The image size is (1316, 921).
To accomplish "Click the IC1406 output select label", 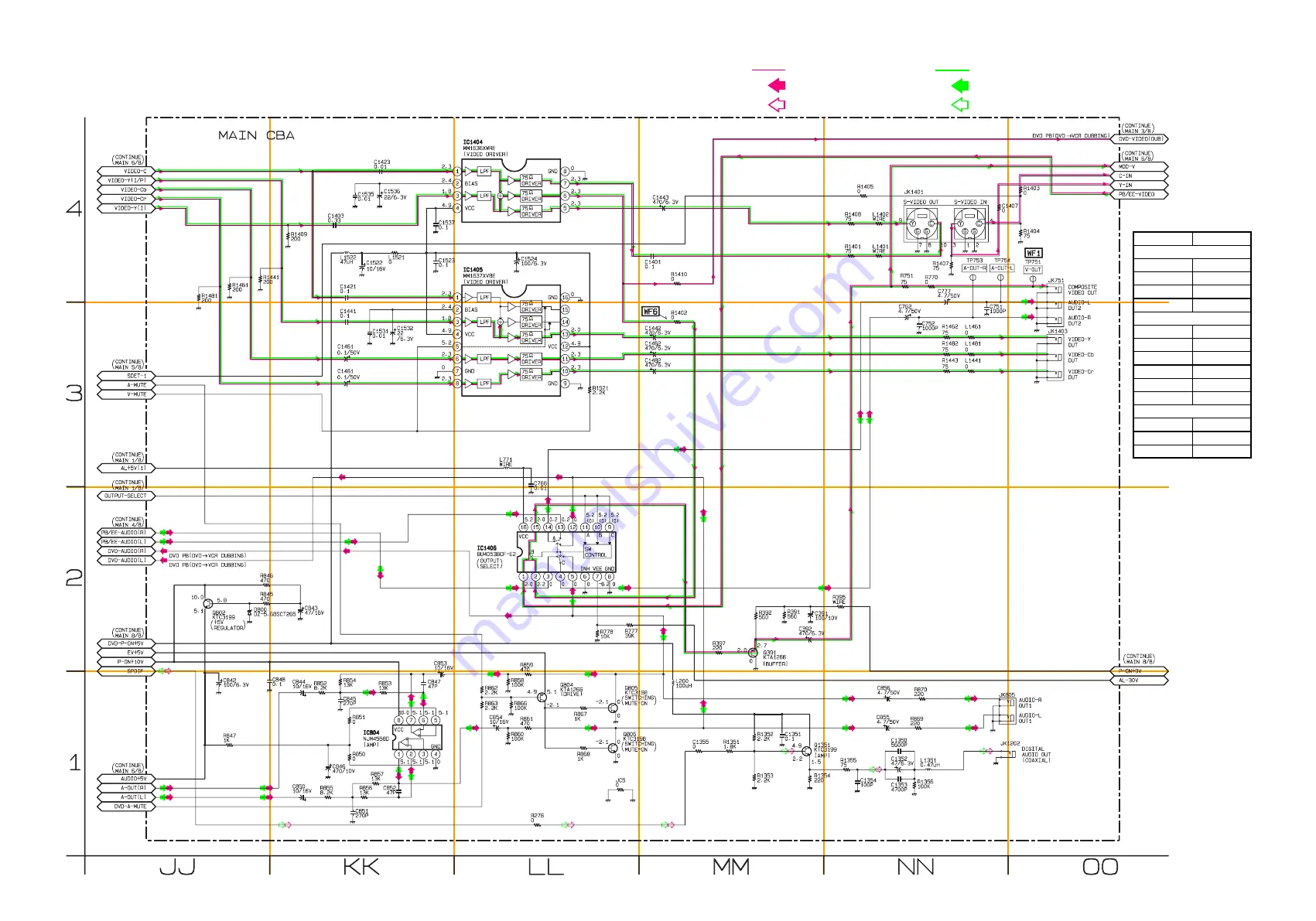I will coord(495,557).
